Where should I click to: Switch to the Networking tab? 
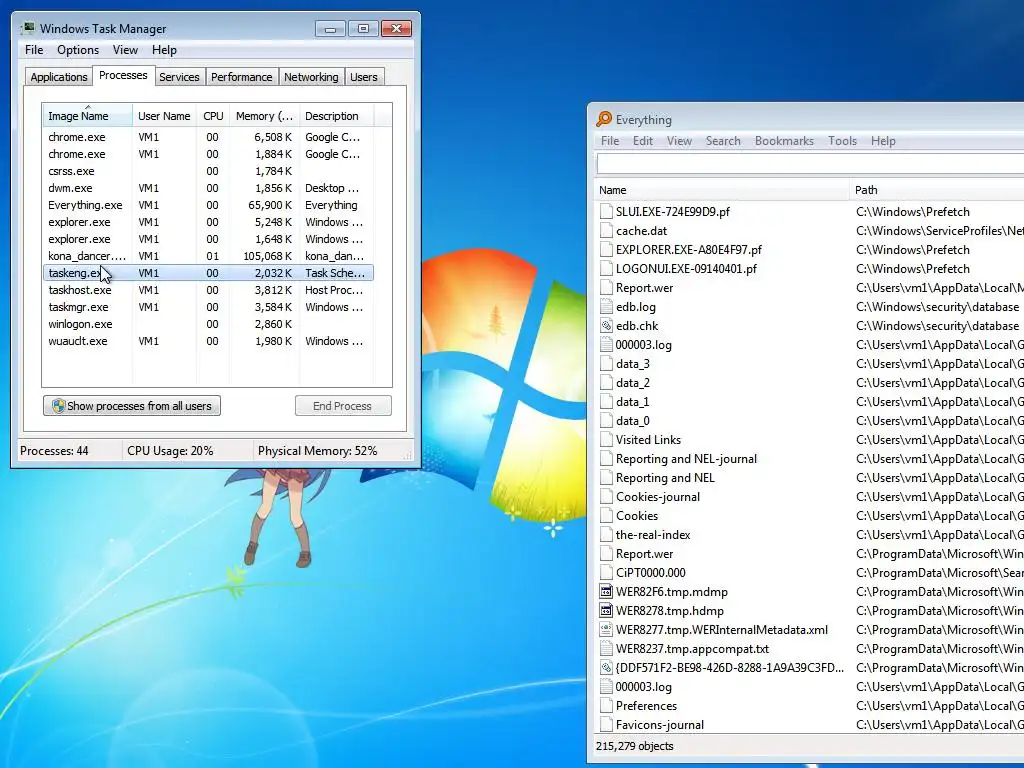coord(311,77)
